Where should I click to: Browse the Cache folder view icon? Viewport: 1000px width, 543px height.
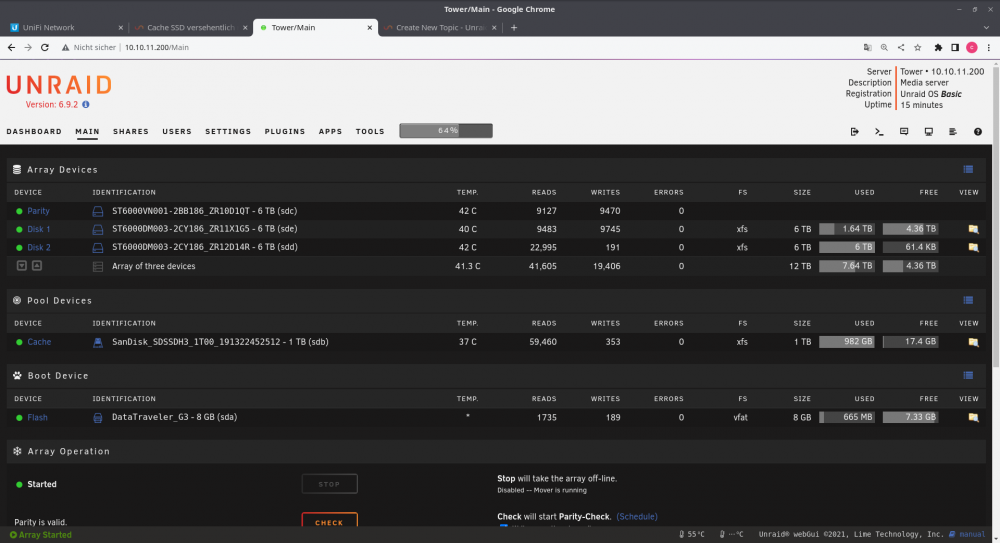pos(973,342)
